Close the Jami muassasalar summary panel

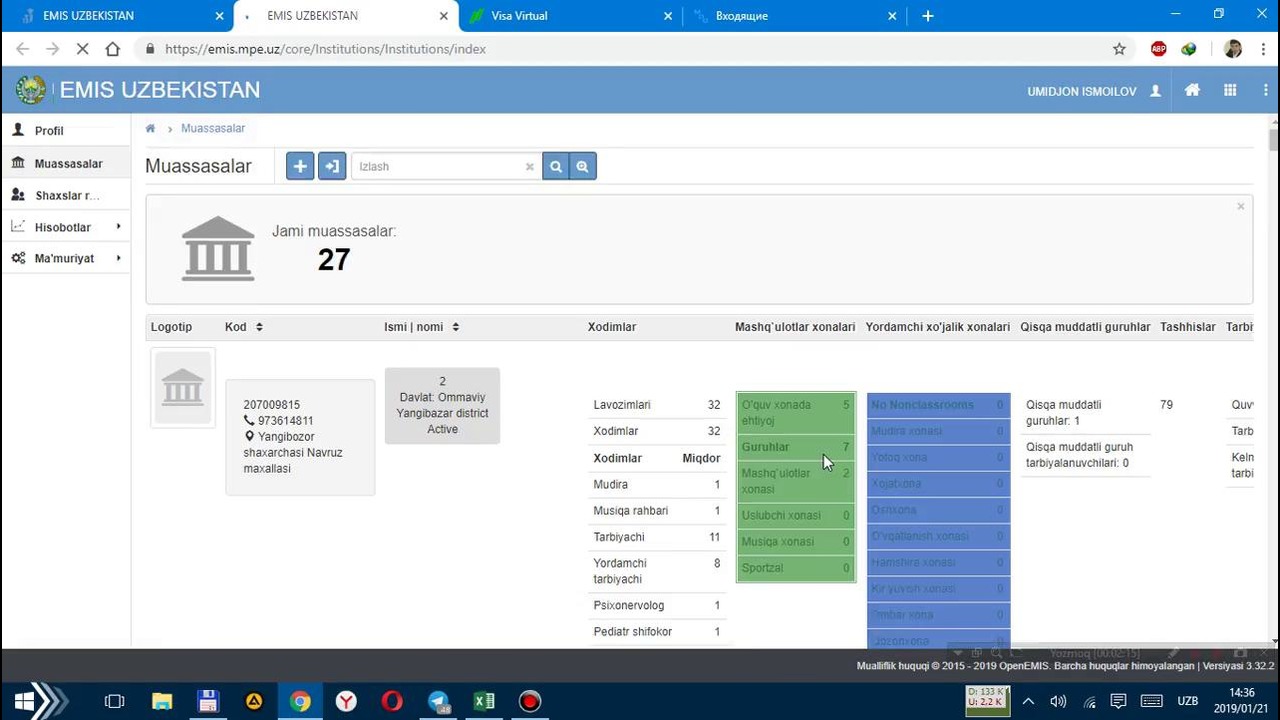[1240, 207]
